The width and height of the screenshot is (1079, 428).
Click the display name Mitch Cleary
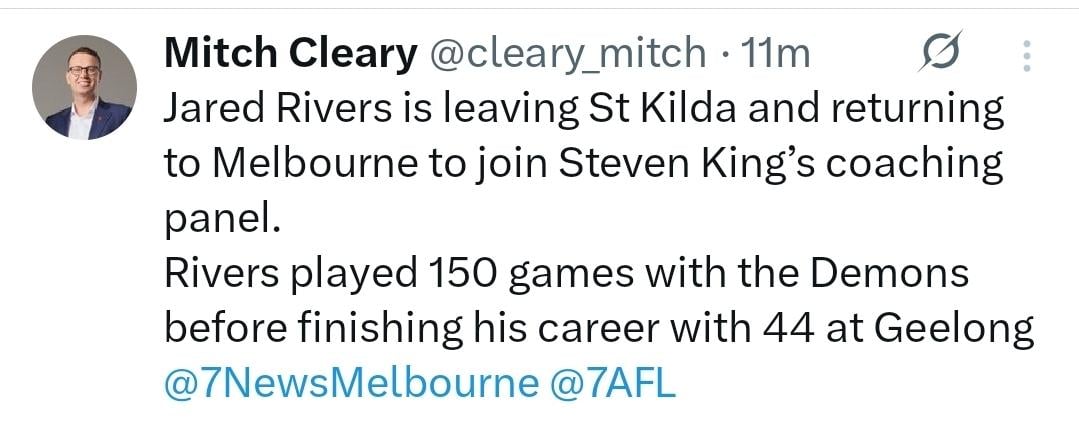point(290,55)
